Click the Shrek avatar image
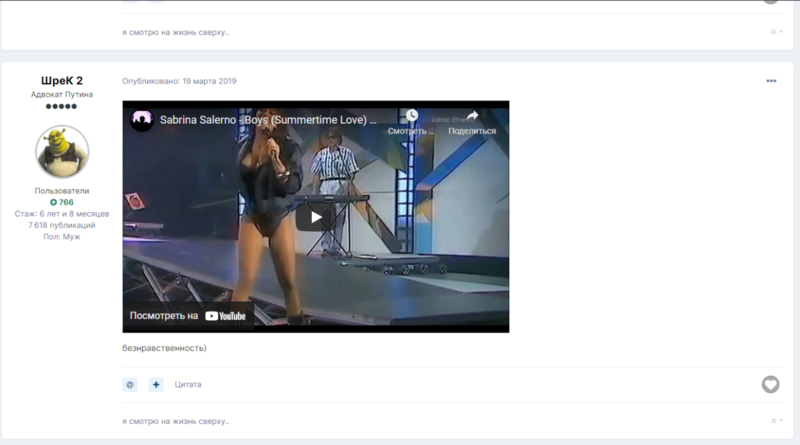The image size is (800, 445). 62,152
